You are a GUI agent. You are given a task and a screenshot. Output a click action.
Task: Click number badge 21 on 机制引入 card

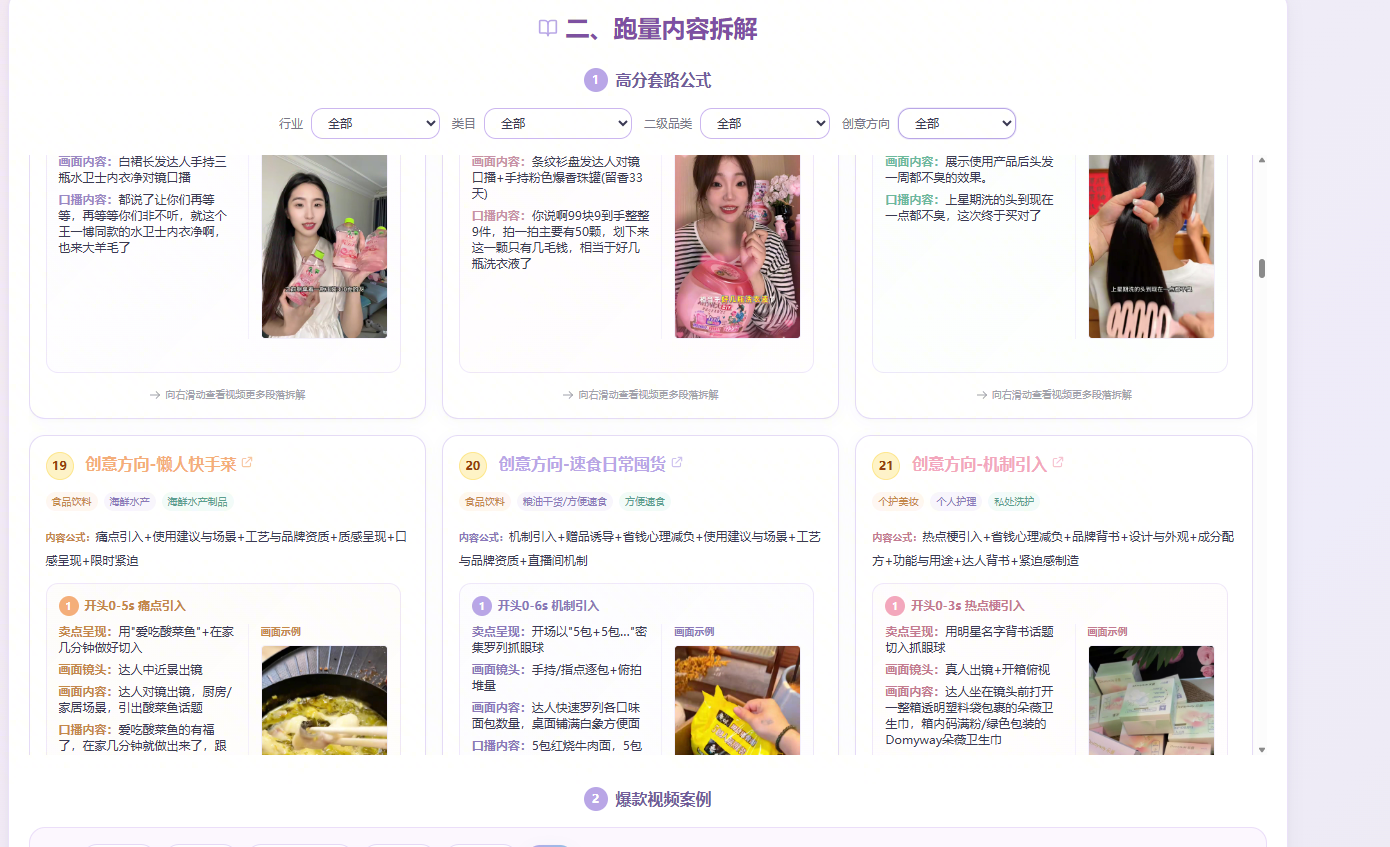click(x=886, y=466)
